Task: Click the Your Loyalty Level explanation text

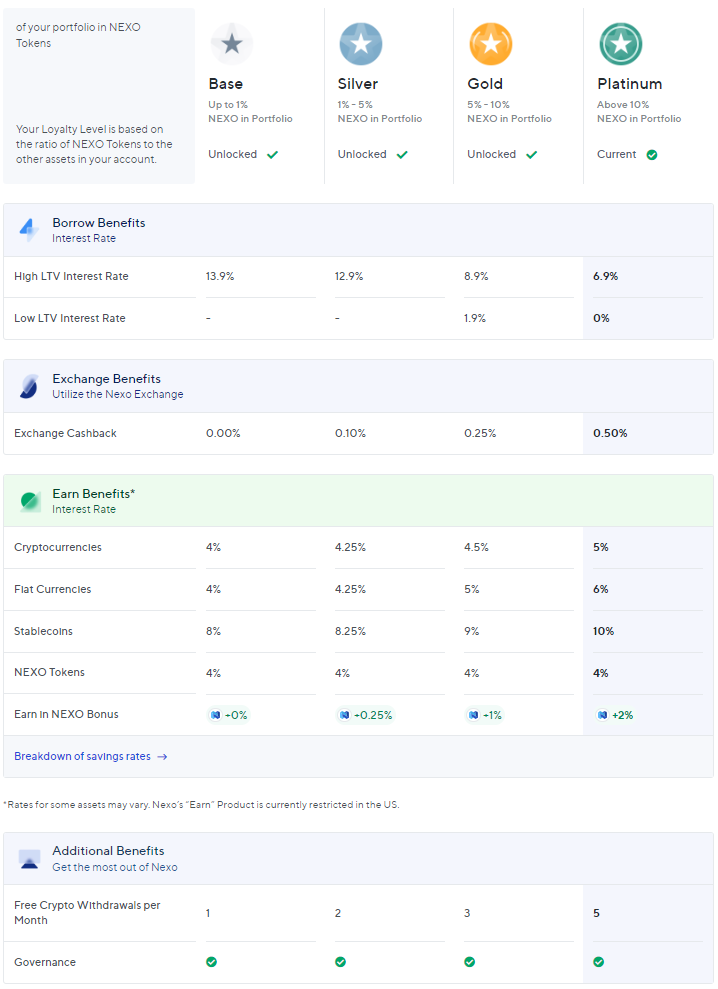Action: (x=94, y=144)
